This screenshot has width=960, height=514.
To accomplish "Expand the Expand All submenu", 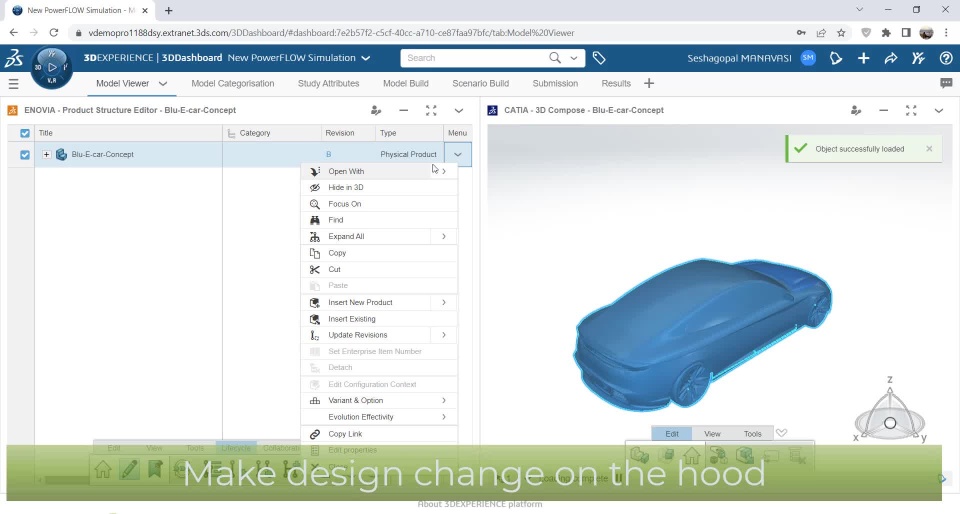I will [x=444, y=236].
